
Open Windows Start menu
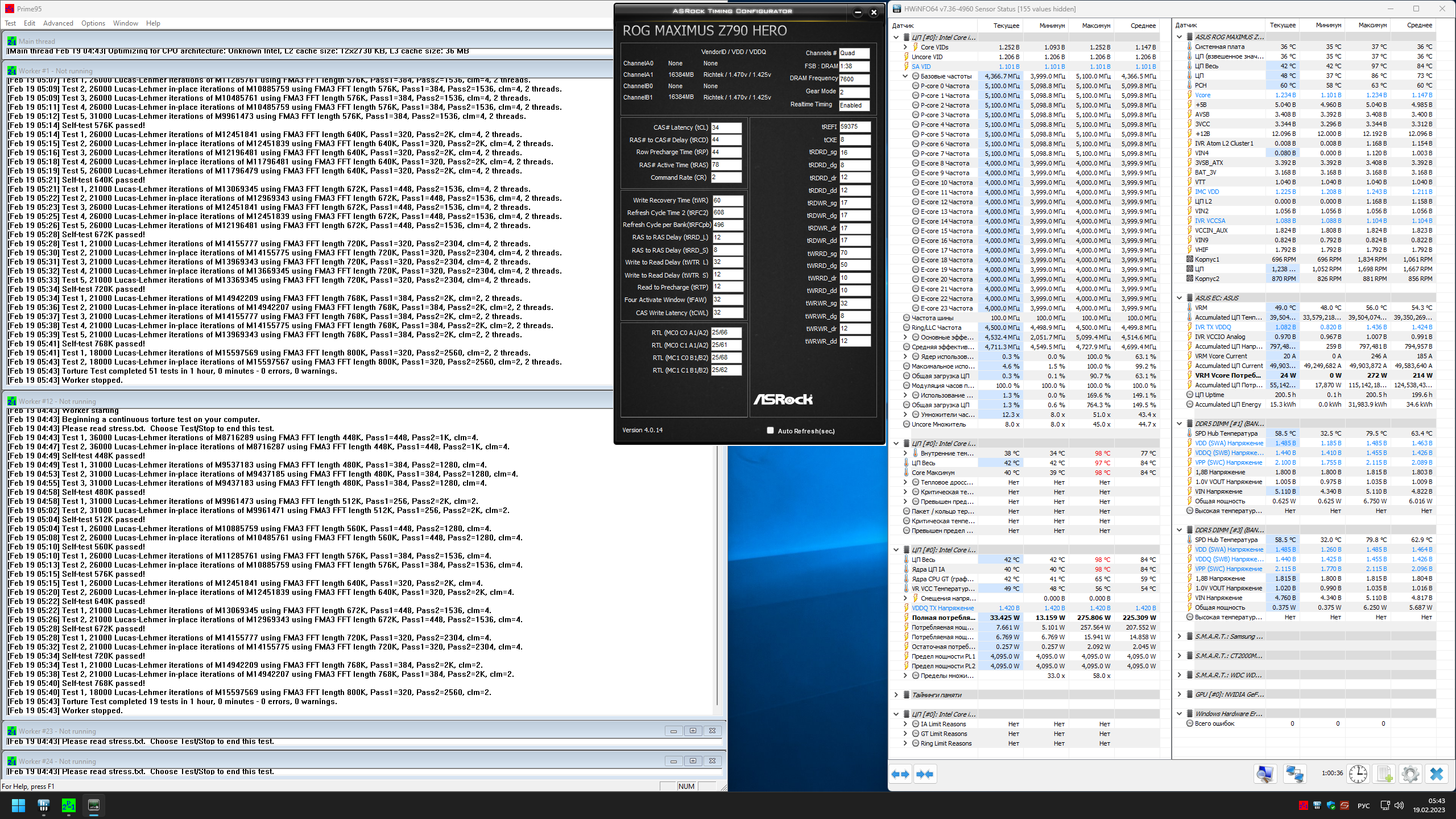(x=18, y=805)
